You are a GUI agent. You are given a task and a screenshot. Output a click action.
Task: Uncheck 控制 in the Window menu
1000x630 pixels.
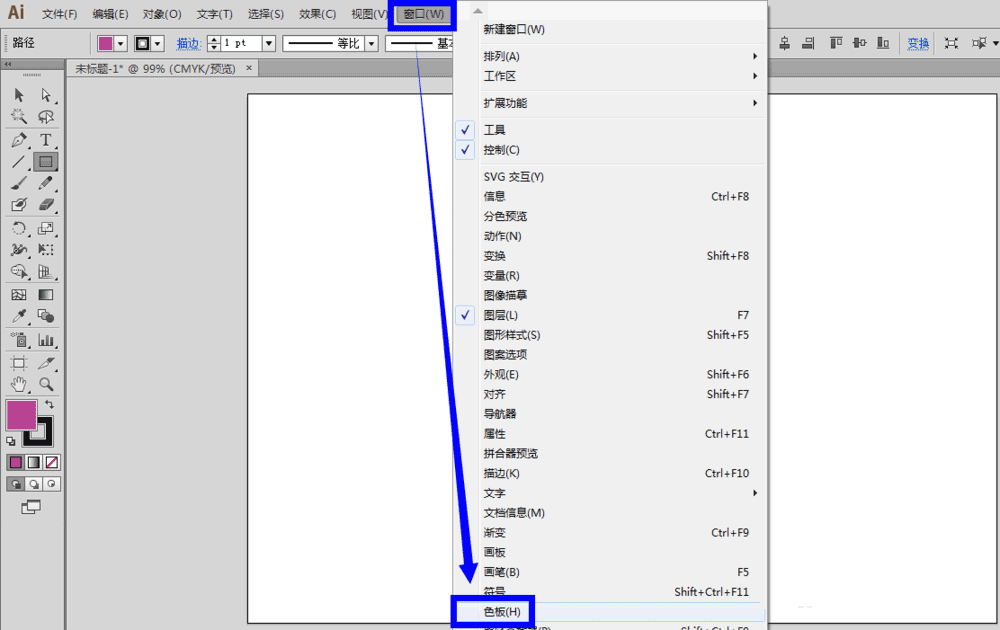pos(465,149)
